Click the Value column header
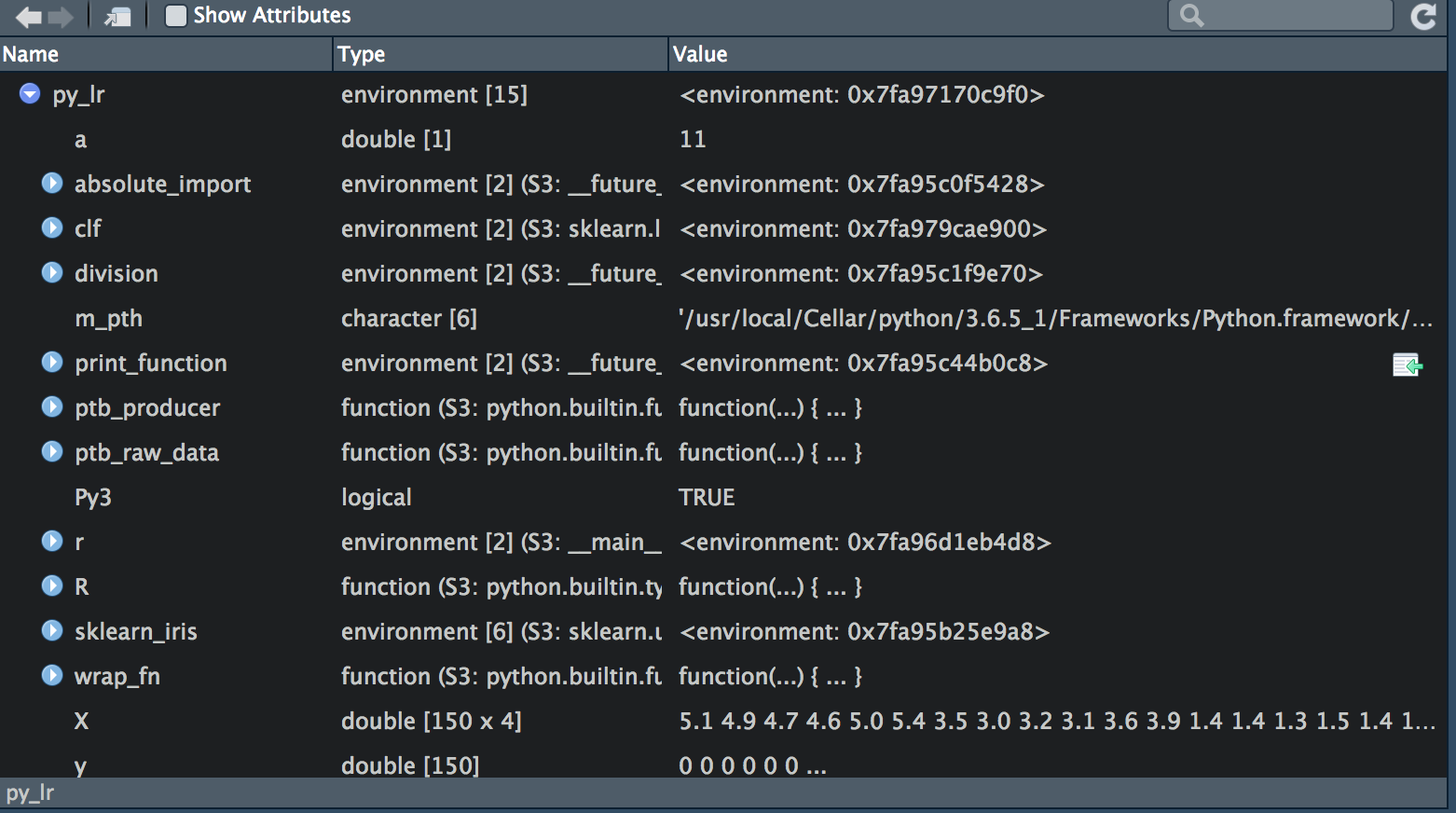This screenshot has width=1456, height=813. pyautogui.click(x=1058, y=54)
